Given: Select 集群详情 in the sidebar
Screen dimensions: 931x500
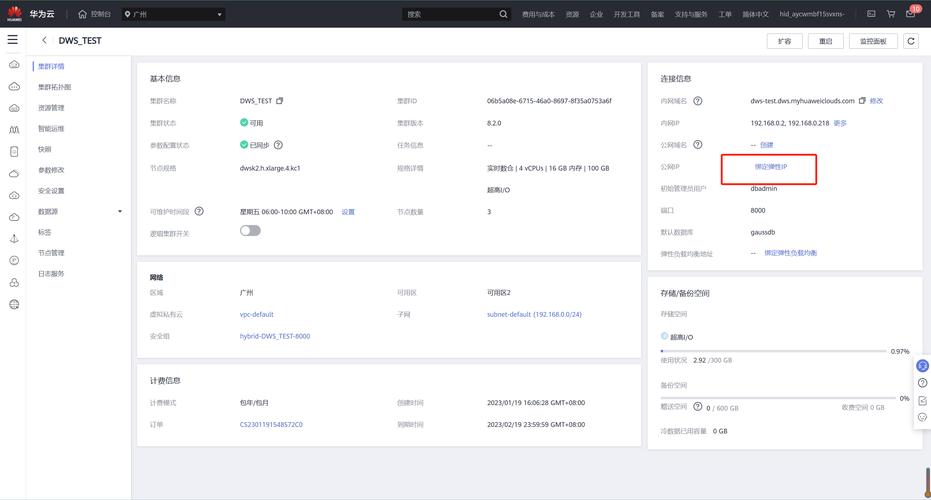Looking at the screenshot, I should click(51, 67).
